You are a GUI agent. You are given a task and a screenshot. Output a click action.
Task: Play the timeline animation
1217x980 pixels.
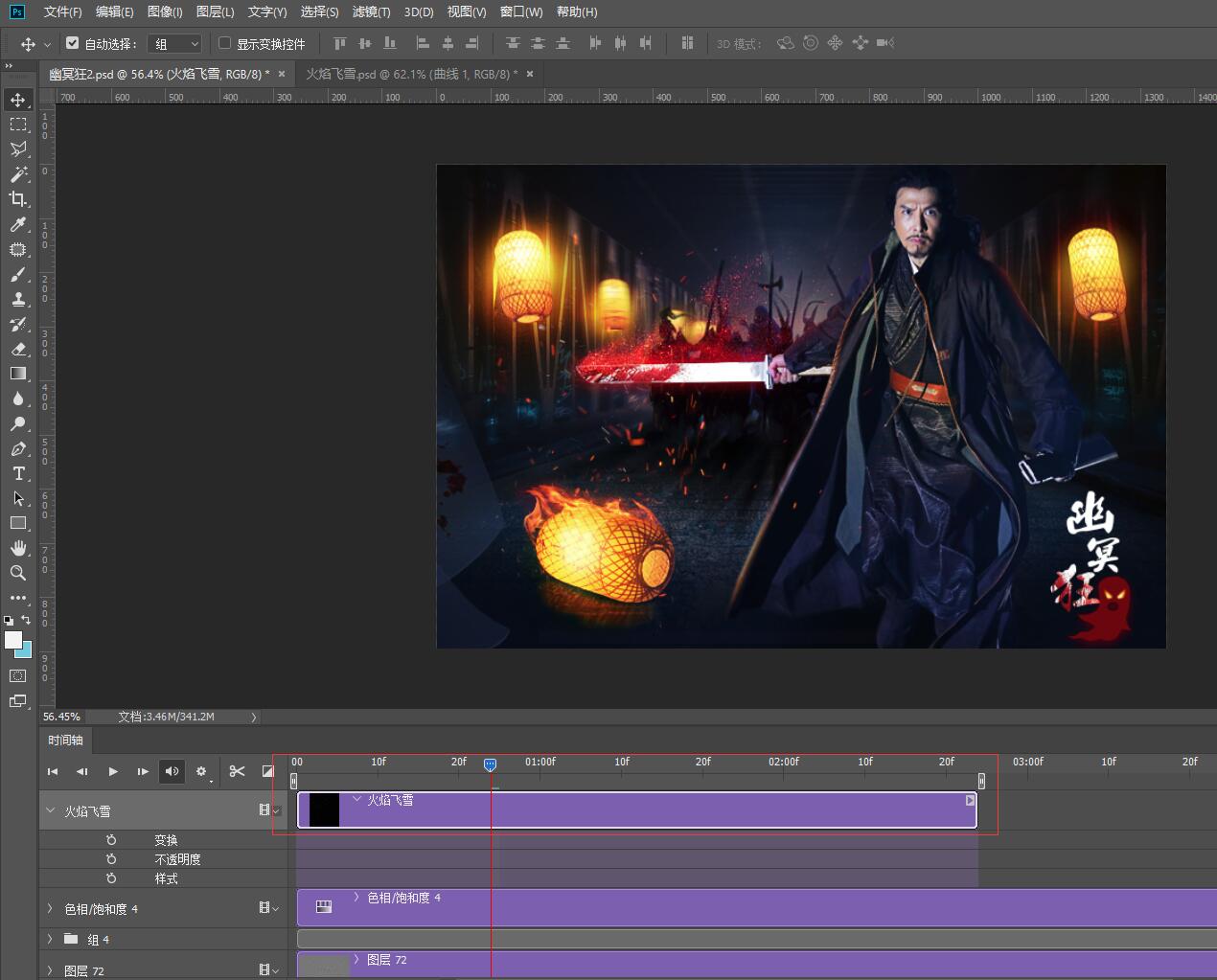113,771
